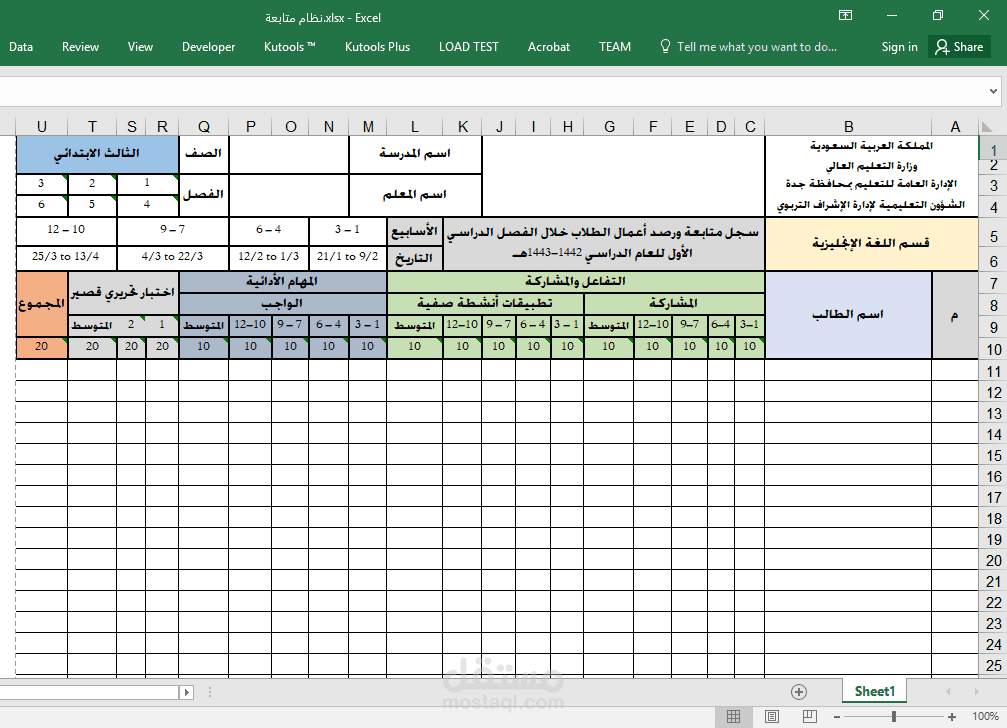Click the 'اسم الطالب' header cell

coord(848,315)
